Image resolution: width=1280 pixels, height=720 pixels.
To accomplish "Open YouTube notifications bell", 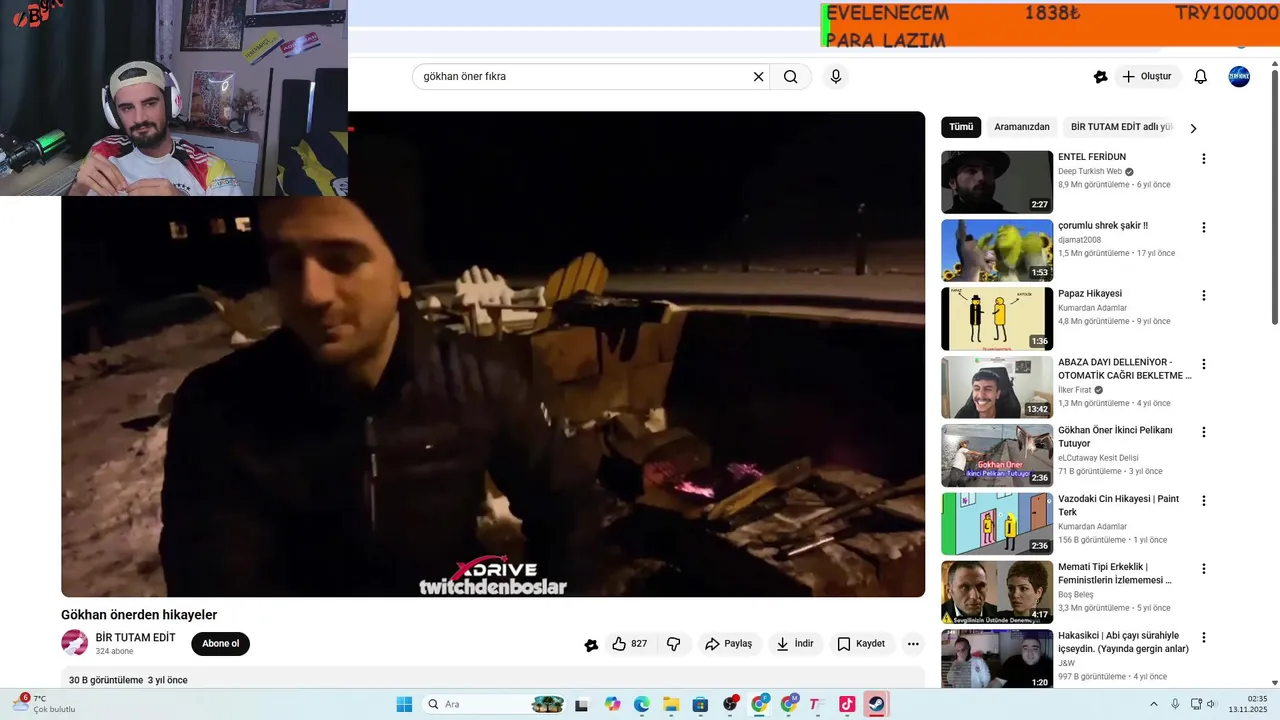I will [x=1201, y=77].
